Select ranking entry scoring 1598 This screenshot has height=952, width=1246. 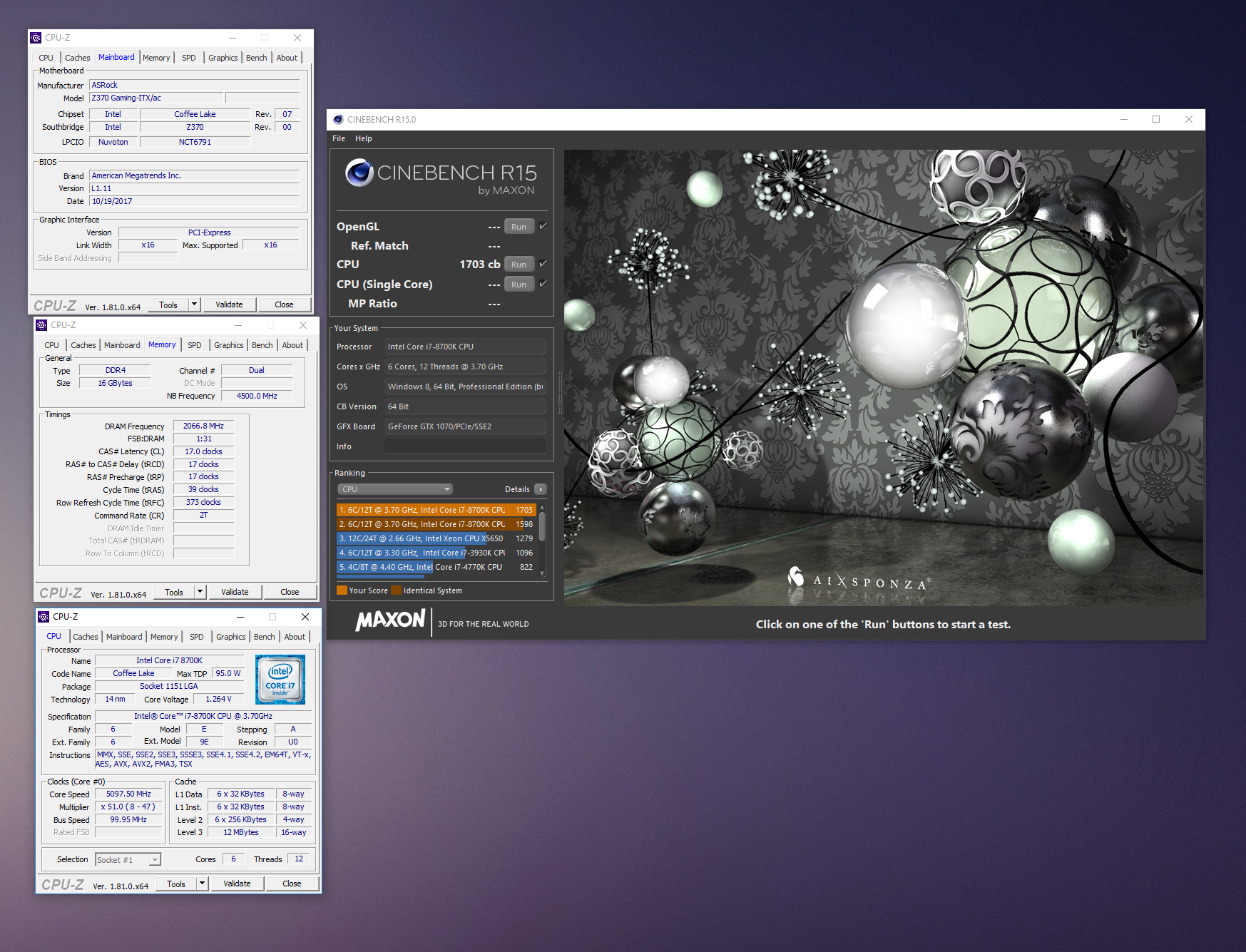[436, 524]
